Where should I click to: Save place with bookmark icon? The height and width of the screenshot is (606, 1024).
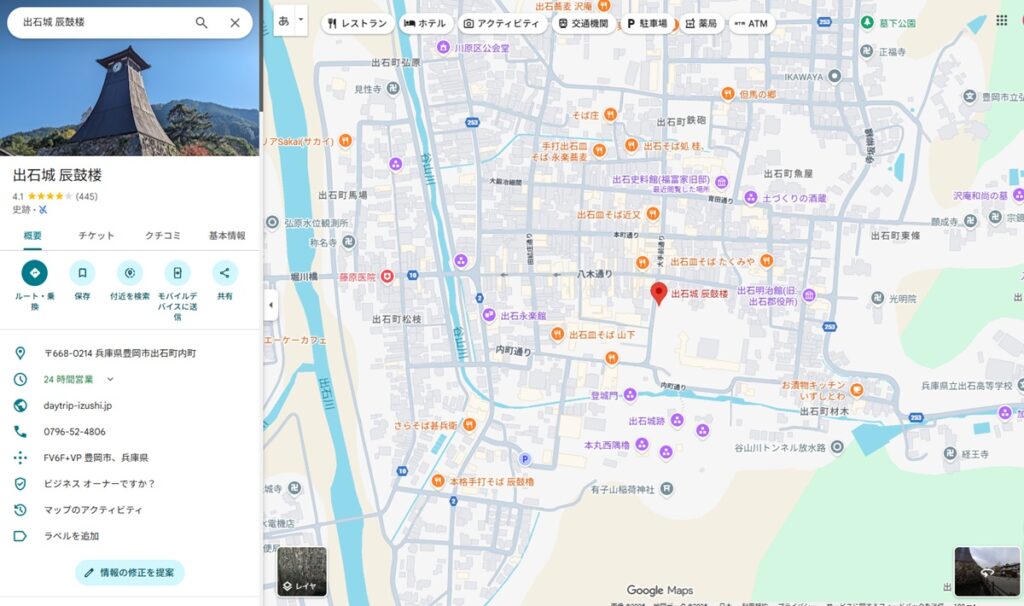coord(82,273)
